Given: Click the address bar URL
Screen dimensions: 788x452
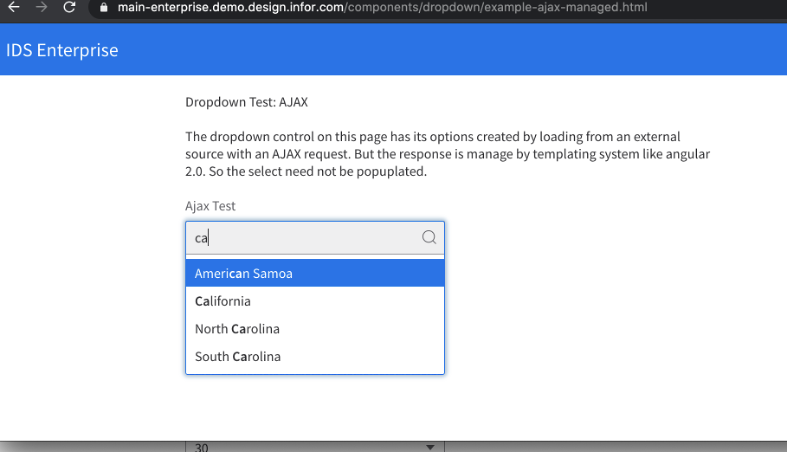Looking at the screenshot, I should [x=382, y=8].
